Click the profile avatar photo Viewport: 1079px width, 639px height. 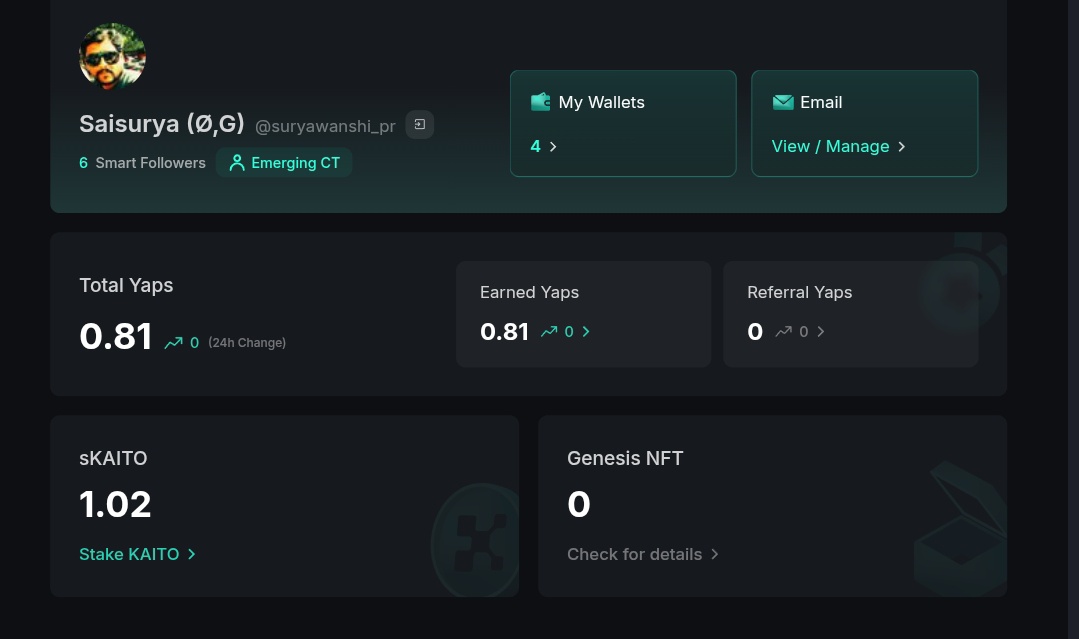(112, 56)
